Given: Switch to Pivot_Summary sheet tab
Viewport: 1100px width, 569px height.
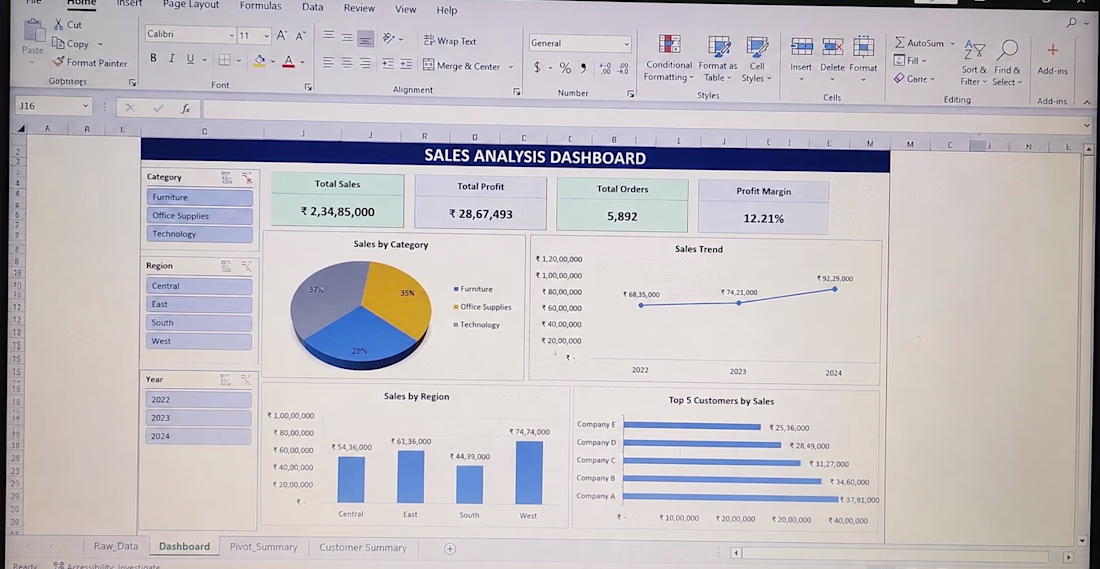Looking at the screenshot, I should point(264,547).
